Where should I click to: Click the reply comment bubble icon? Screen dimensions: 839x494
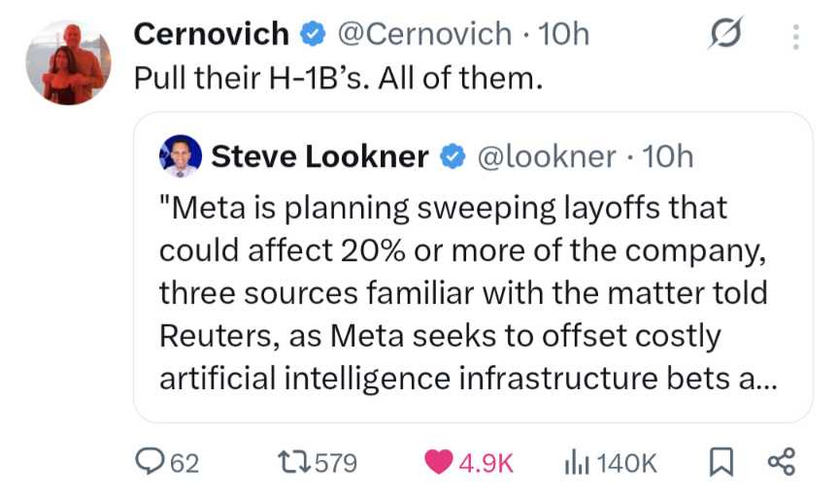coord(151,462)
